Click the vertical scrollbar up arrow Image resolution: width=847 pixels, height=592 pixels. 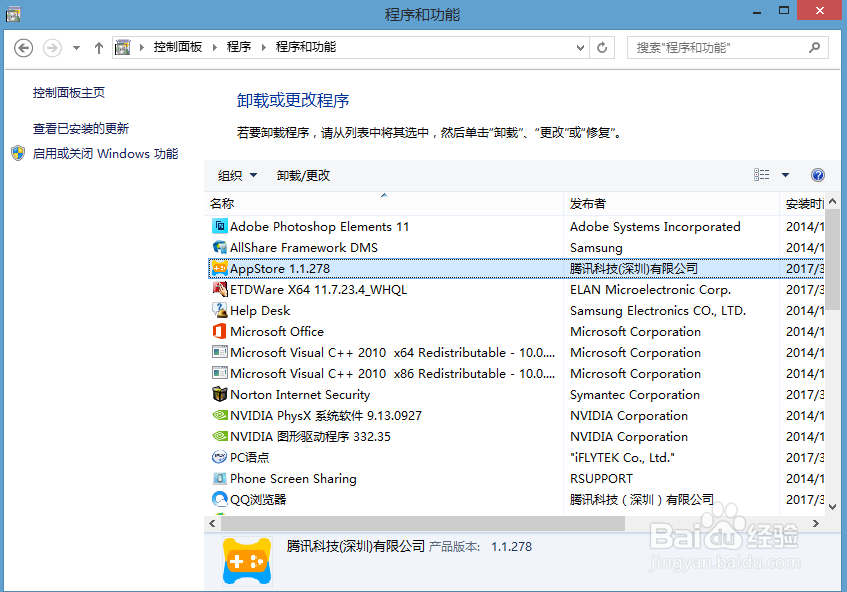[x=832, y=201]
